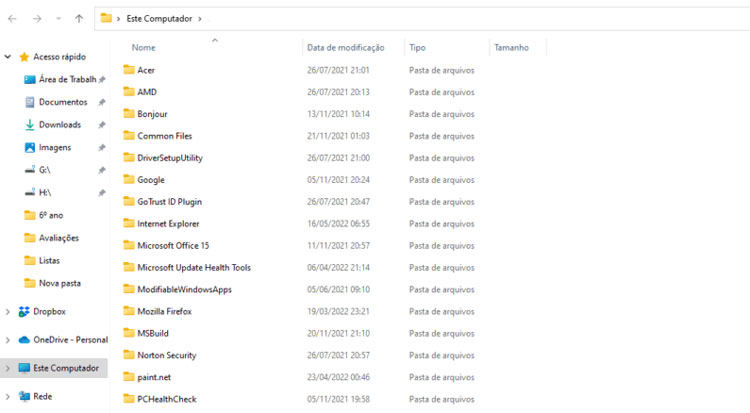Click the Tamanho column header
The width and height of the screenshot is (750, 413).
click(x=511, y=47)
